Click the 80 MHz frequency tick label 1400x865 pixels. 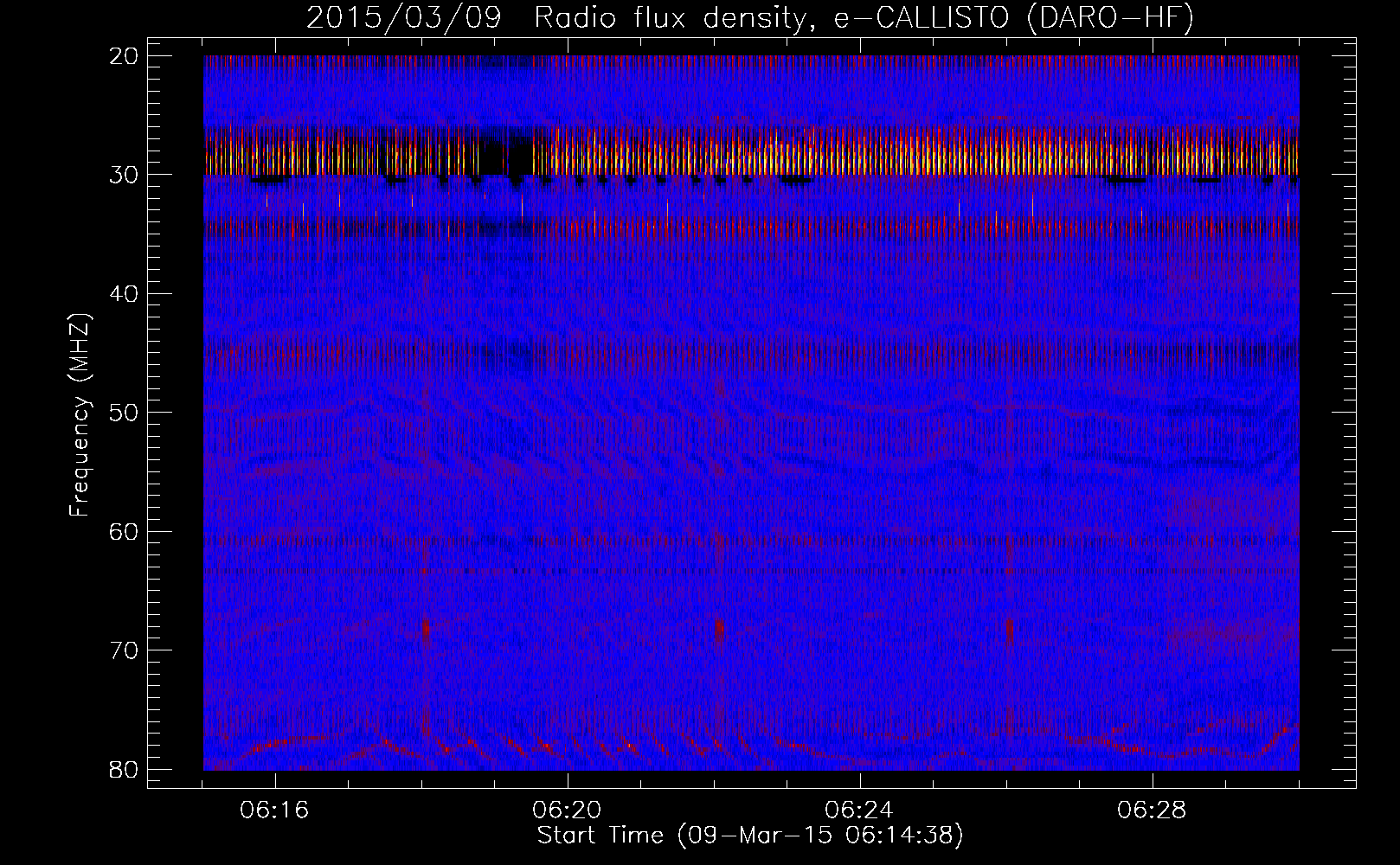tap(124, 769)
